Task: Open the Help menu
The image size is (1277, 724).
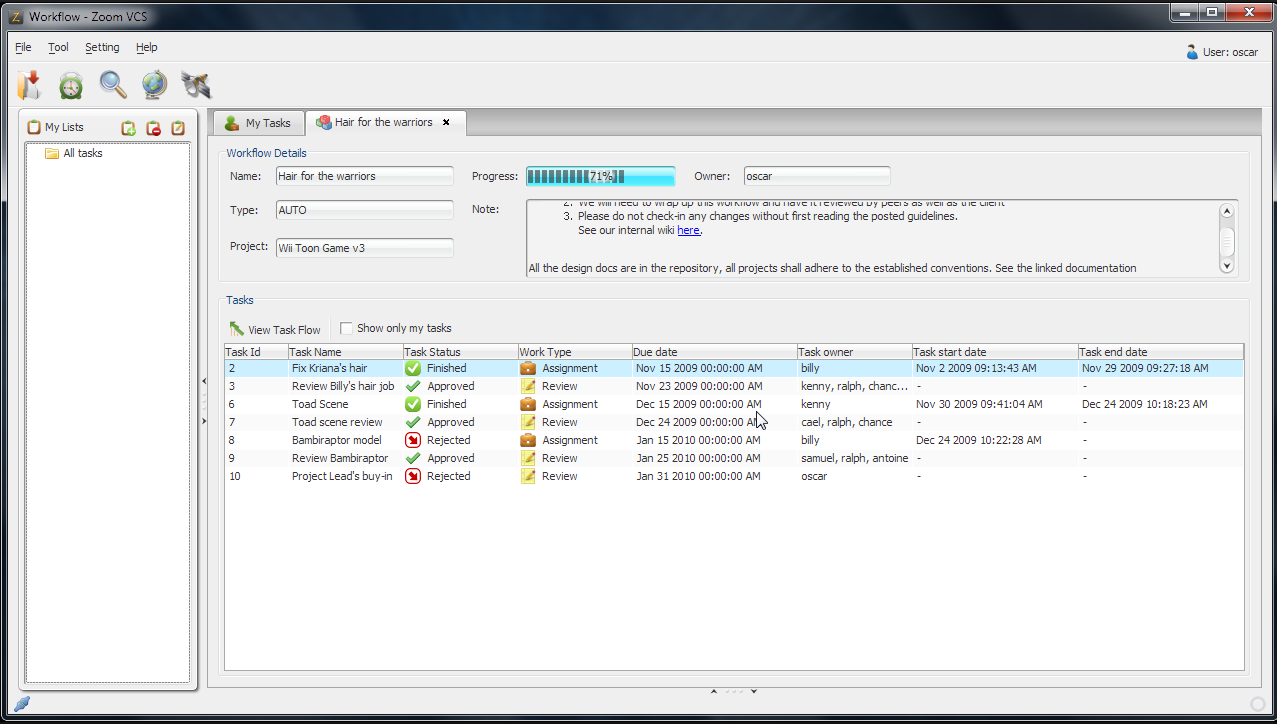Action: point(147,47)
